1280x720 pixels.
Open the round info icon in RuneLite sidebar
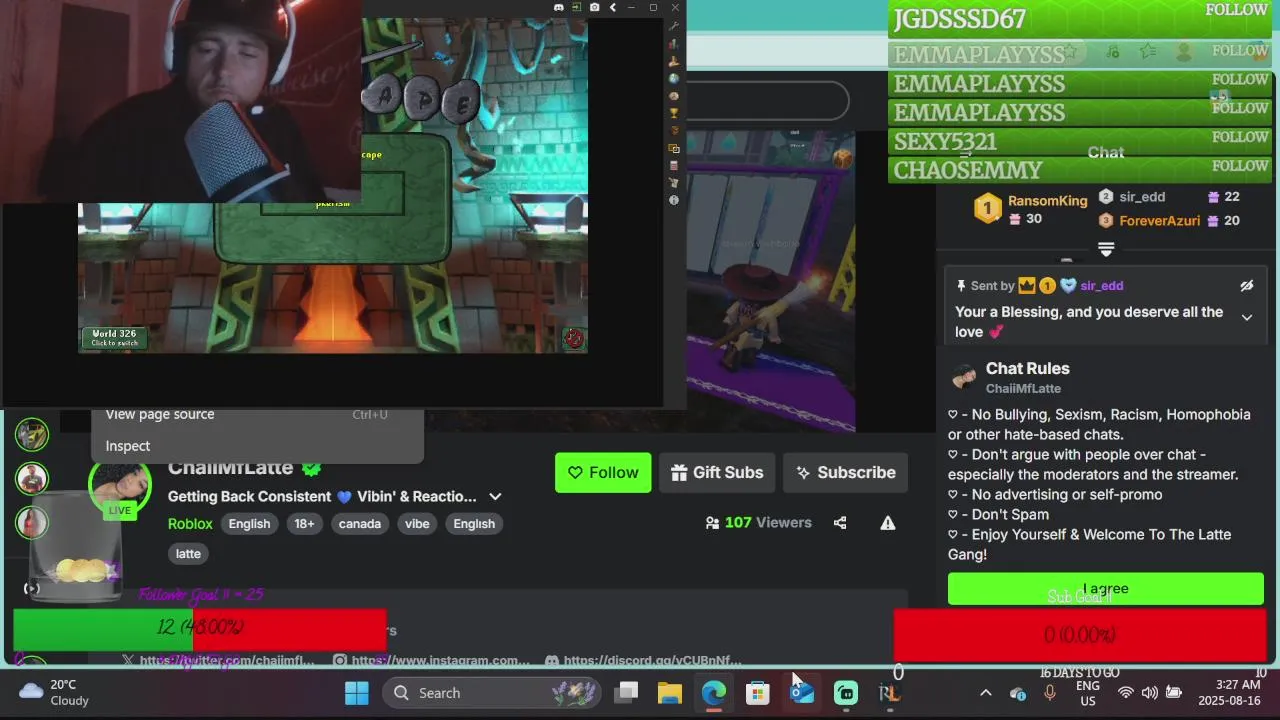[674, 200]
